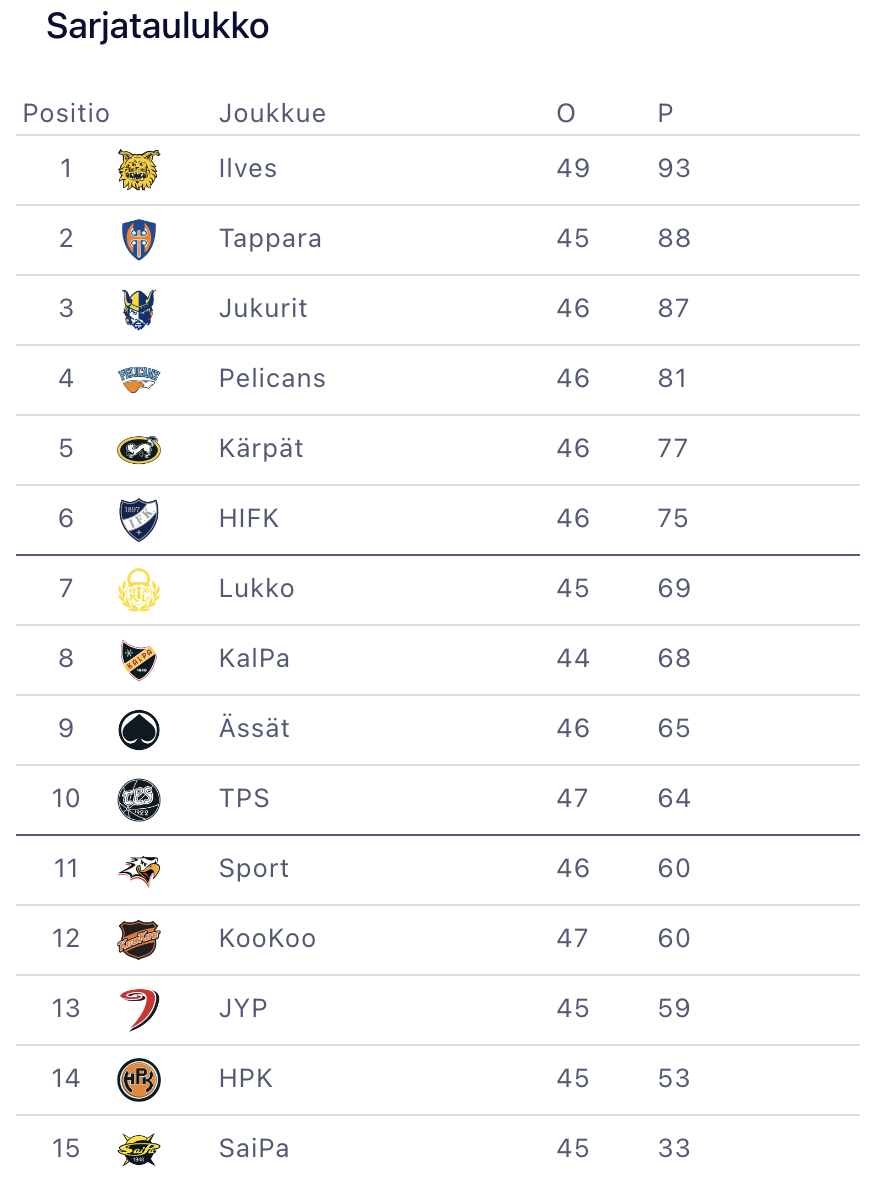Select the TPS round logo
This screenshot has height=1182, width=880.
(x=138, y=799)
